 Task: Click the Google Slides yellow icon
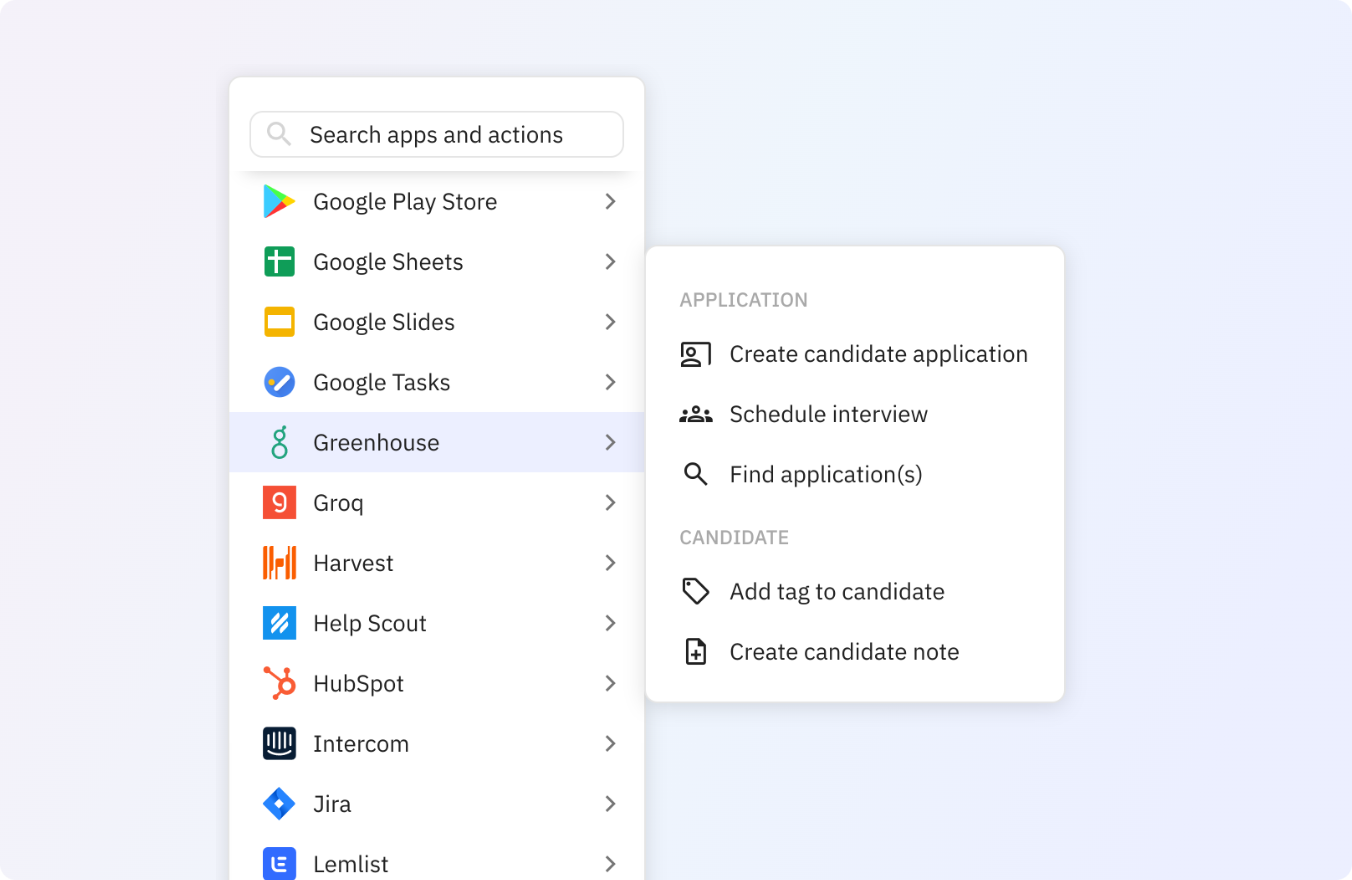tap(279, 322)
